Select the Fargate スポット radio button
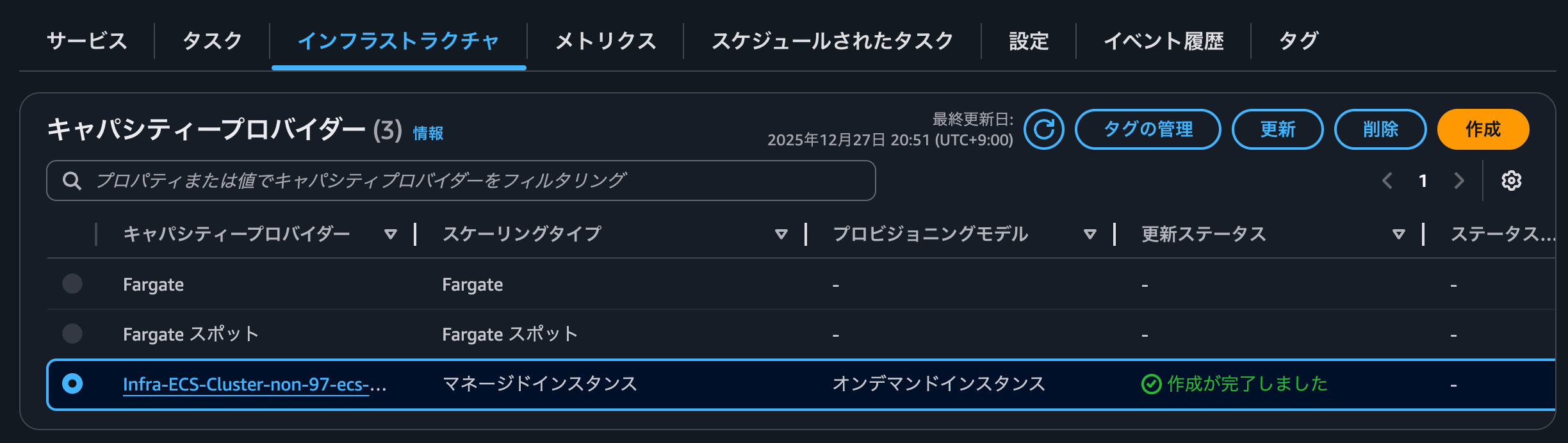The height and width of the screenshot is (443, 1568). tap(72, 334)
